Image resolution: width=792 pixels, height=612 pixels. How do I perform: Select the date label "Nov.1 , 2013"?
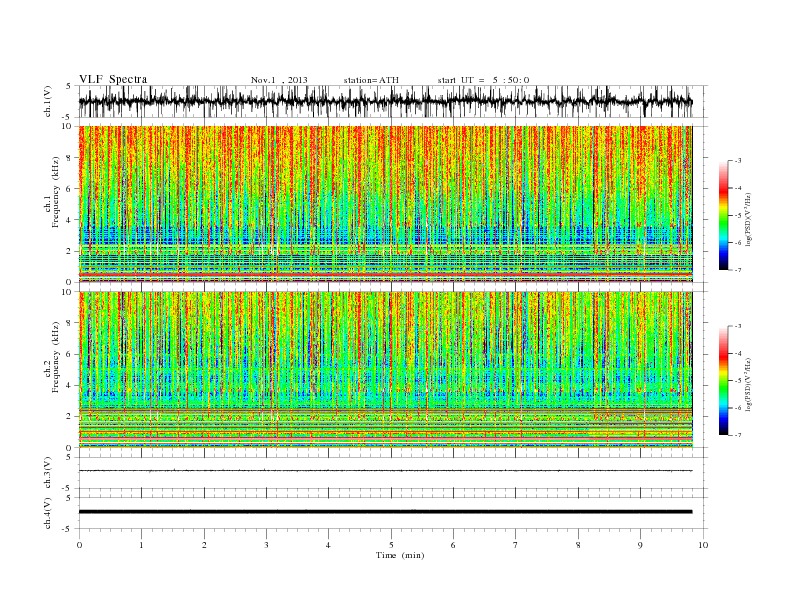click(x=279, y=80)
